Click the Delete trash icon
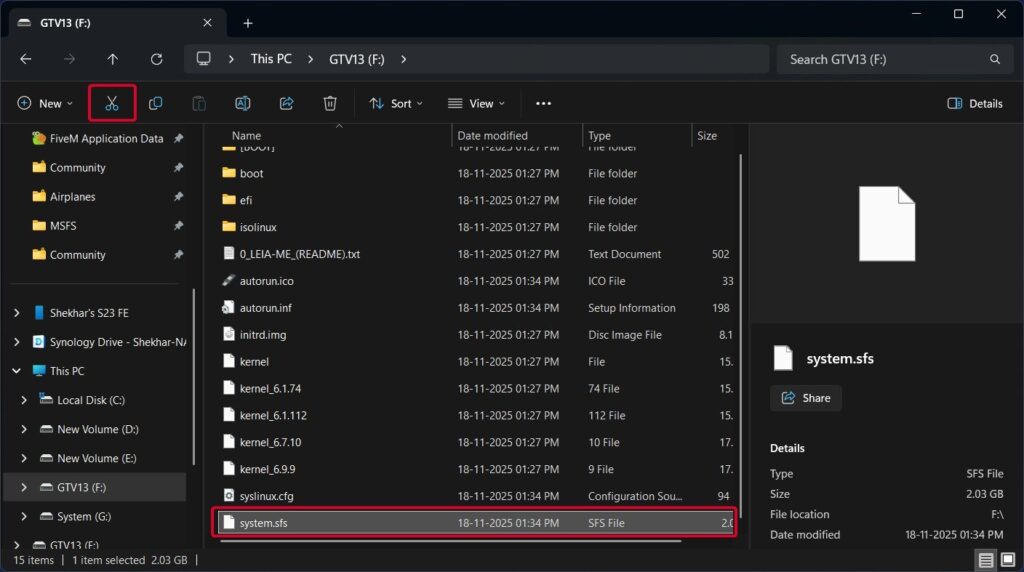 (330, 103)
